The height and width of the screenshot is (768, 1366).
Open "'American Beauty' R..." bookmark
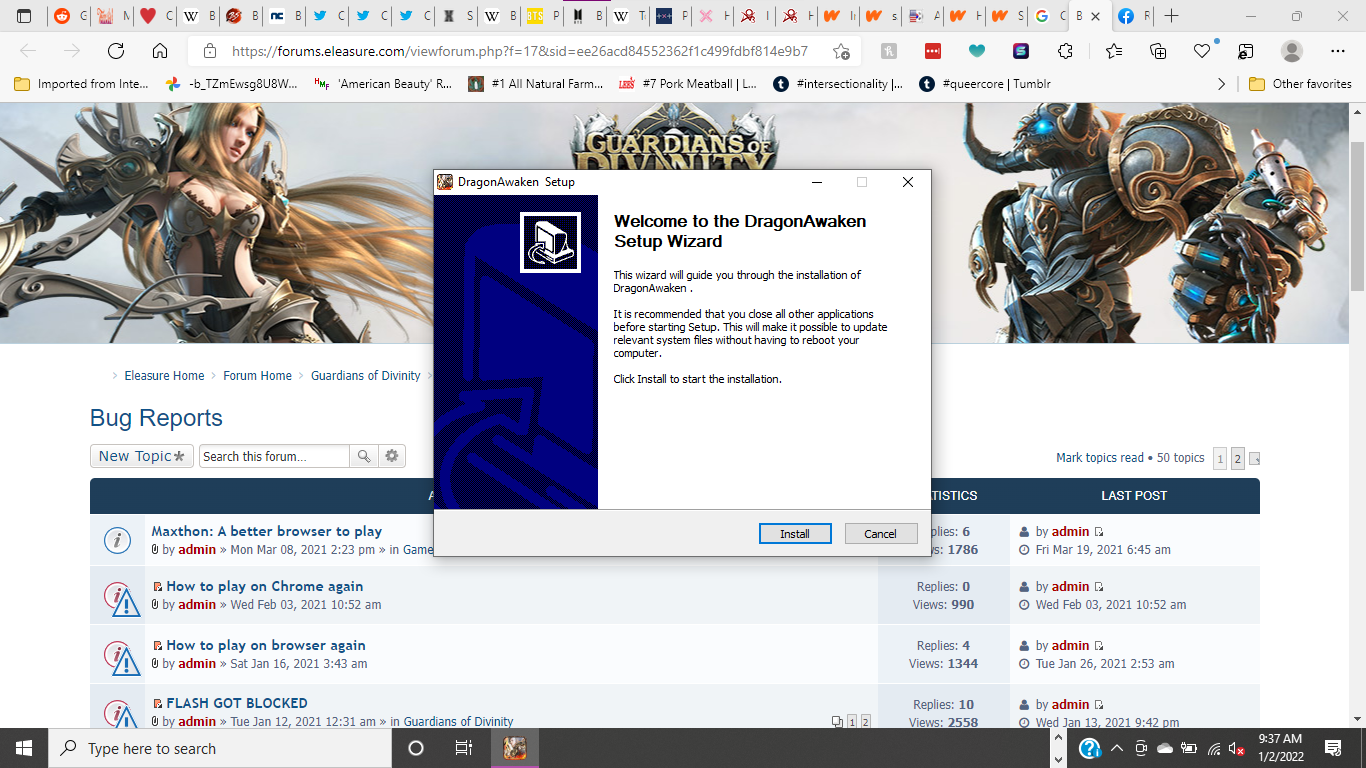[382, 84]
